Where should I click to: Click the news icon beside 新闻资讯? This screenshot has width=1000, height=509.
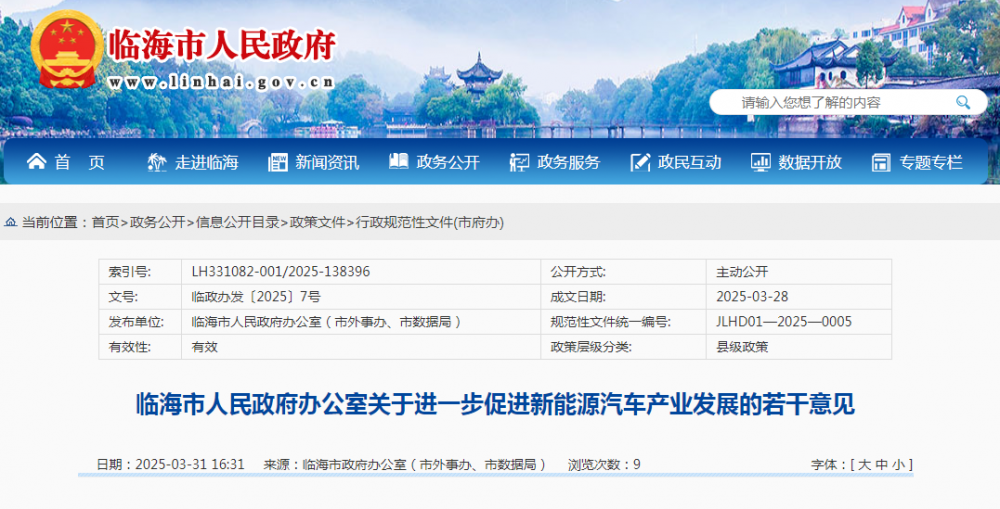pyautogui.click(x=278, y=162)
